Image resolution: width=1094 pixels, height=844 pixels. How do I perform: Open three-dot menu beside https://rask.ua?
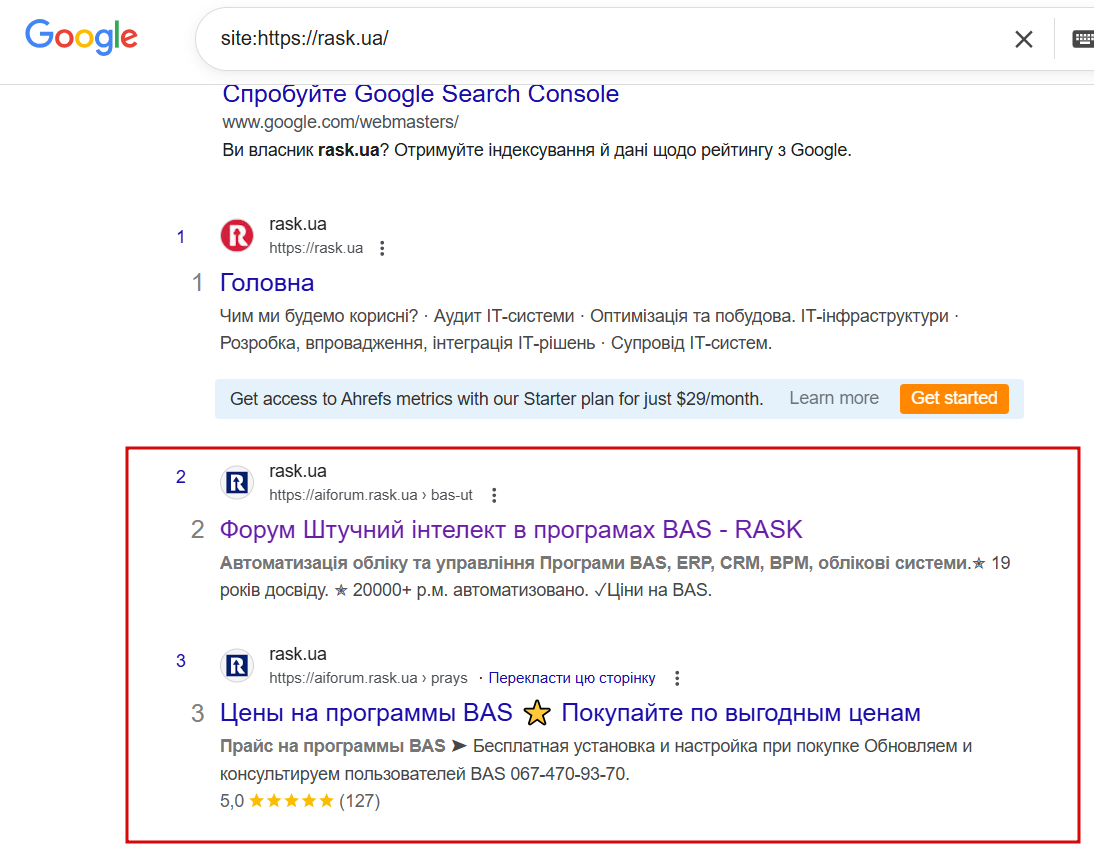pyautogui.click(x=382, y=248)
